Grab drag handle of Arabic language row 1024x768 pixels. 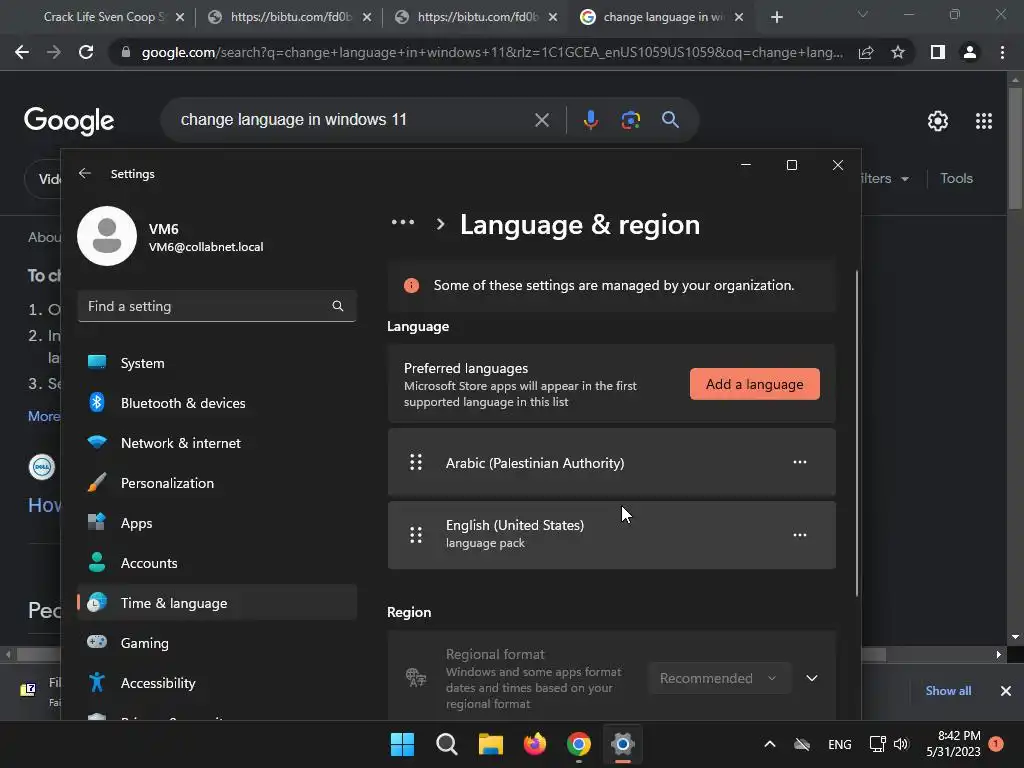tap(415, 462)
